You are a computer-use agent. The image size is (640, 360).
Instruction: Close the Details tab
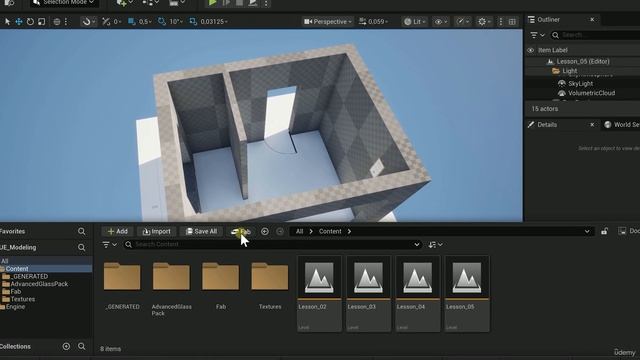592,124
